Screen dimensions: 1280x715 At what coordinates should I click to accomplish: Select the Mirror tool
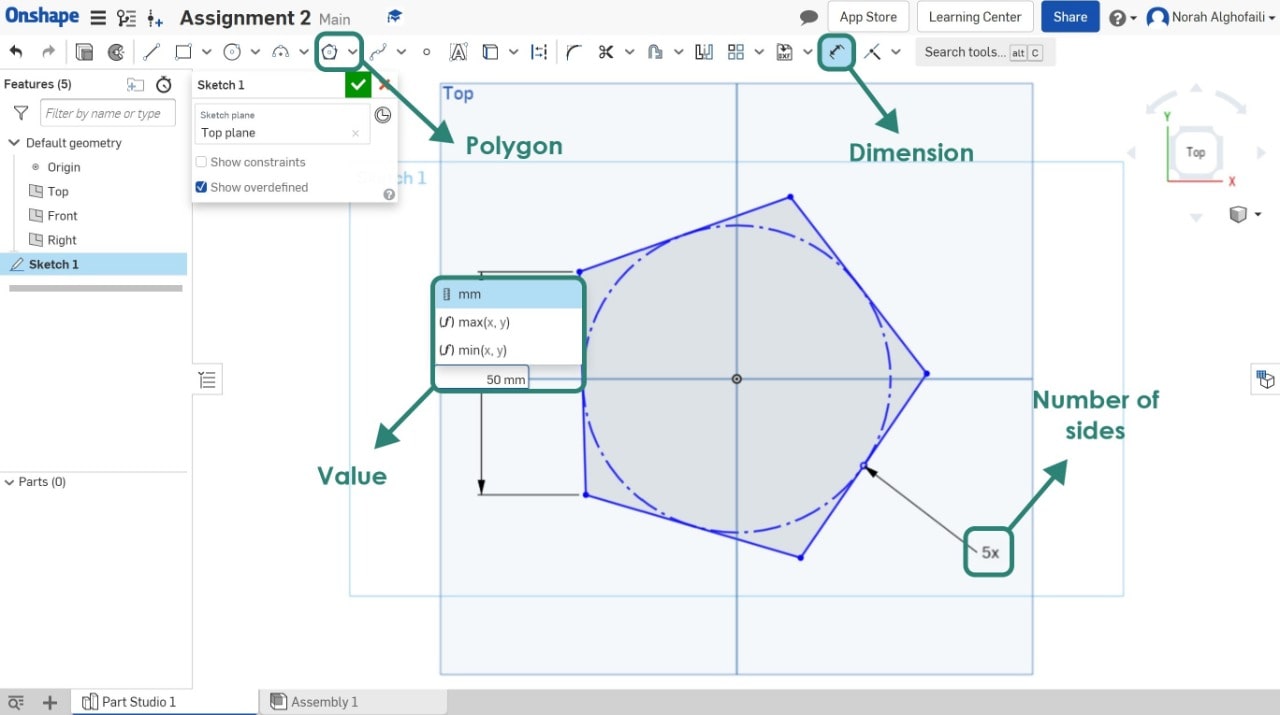pos(704,52)
